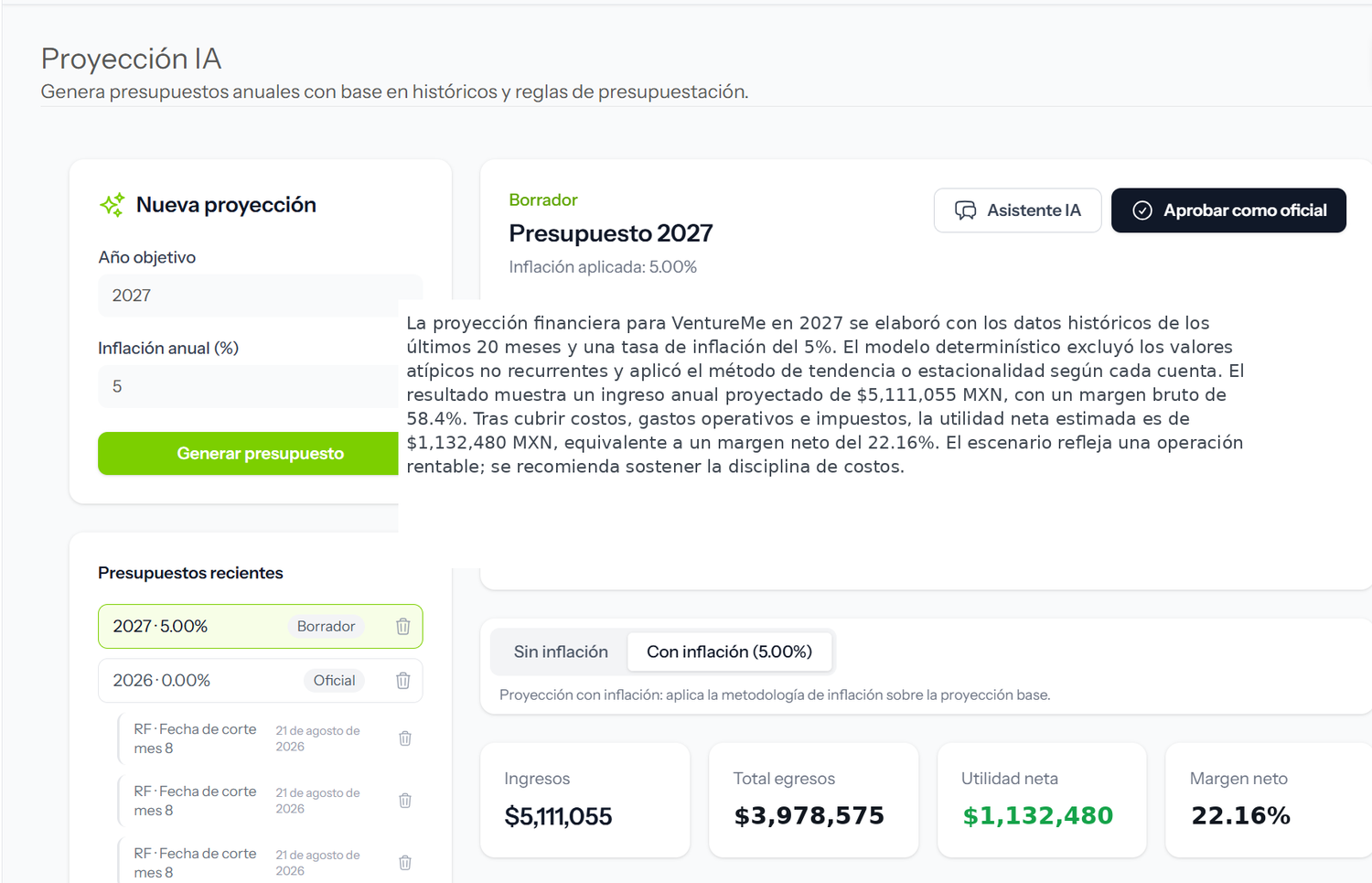Click the Utilidad neta value $1,132,480
Image resolution: width=1372 pixels, height=883 pixels.
1037,815
